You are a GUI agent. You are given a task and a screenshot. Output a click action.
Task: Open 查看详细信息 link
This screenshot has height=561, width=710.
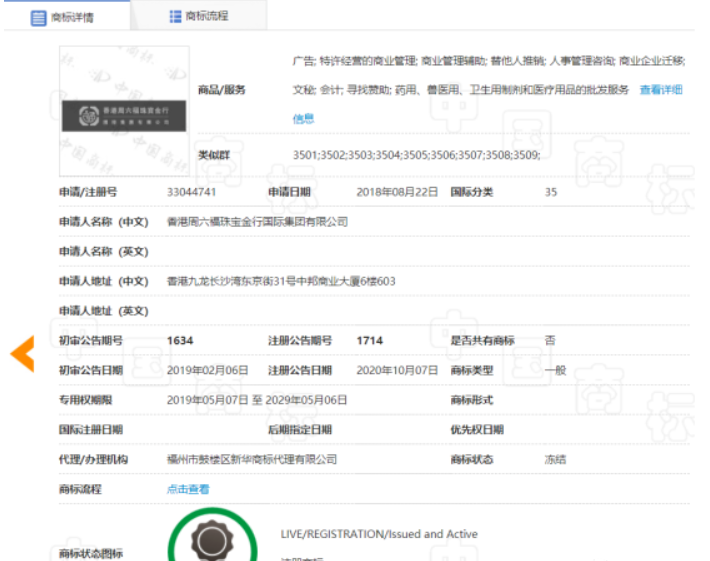661,90
